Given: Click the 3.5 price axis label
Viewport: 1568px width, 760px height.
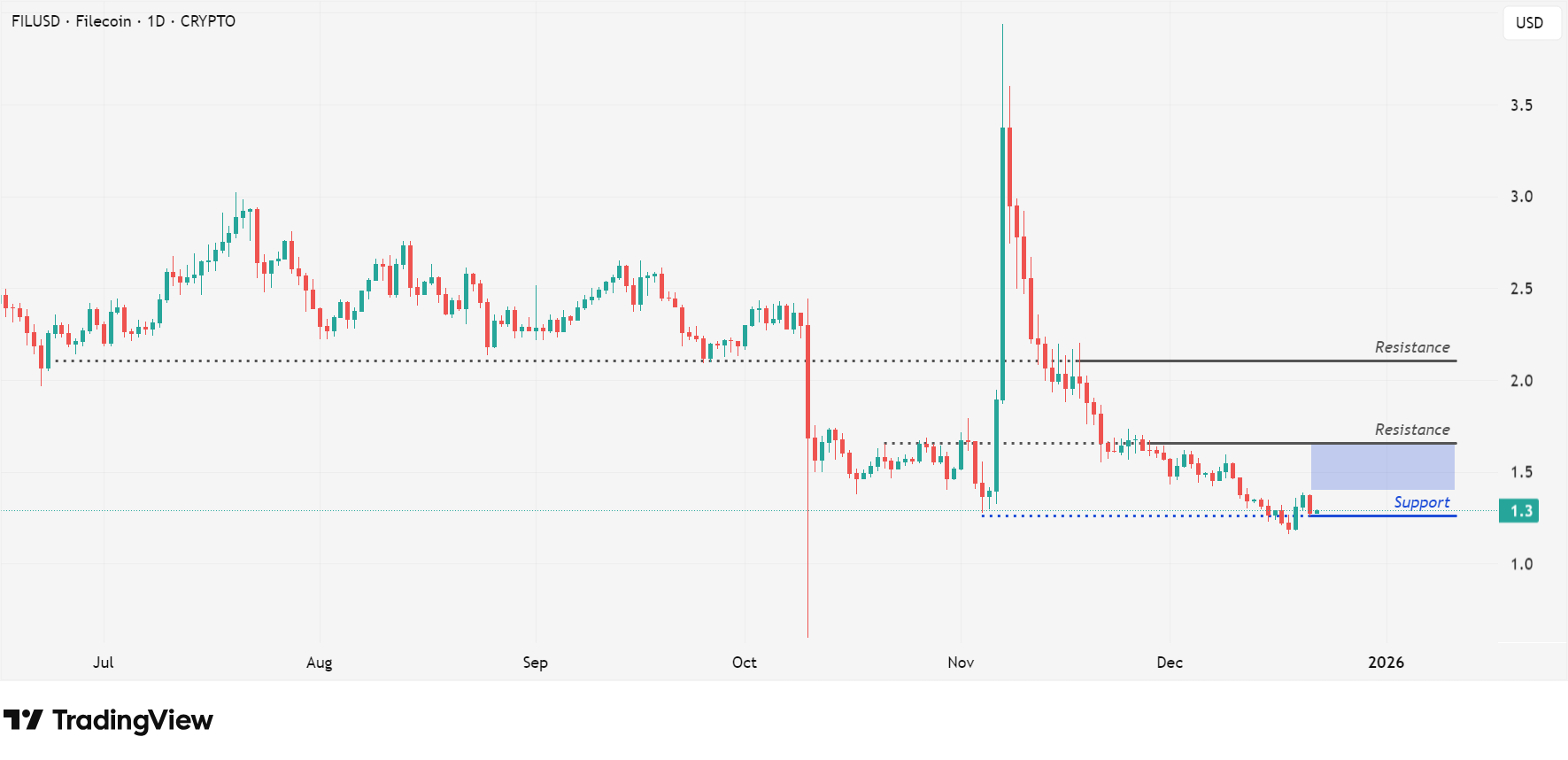Looking at the screenshot, I should click(x=1521, y=105).
